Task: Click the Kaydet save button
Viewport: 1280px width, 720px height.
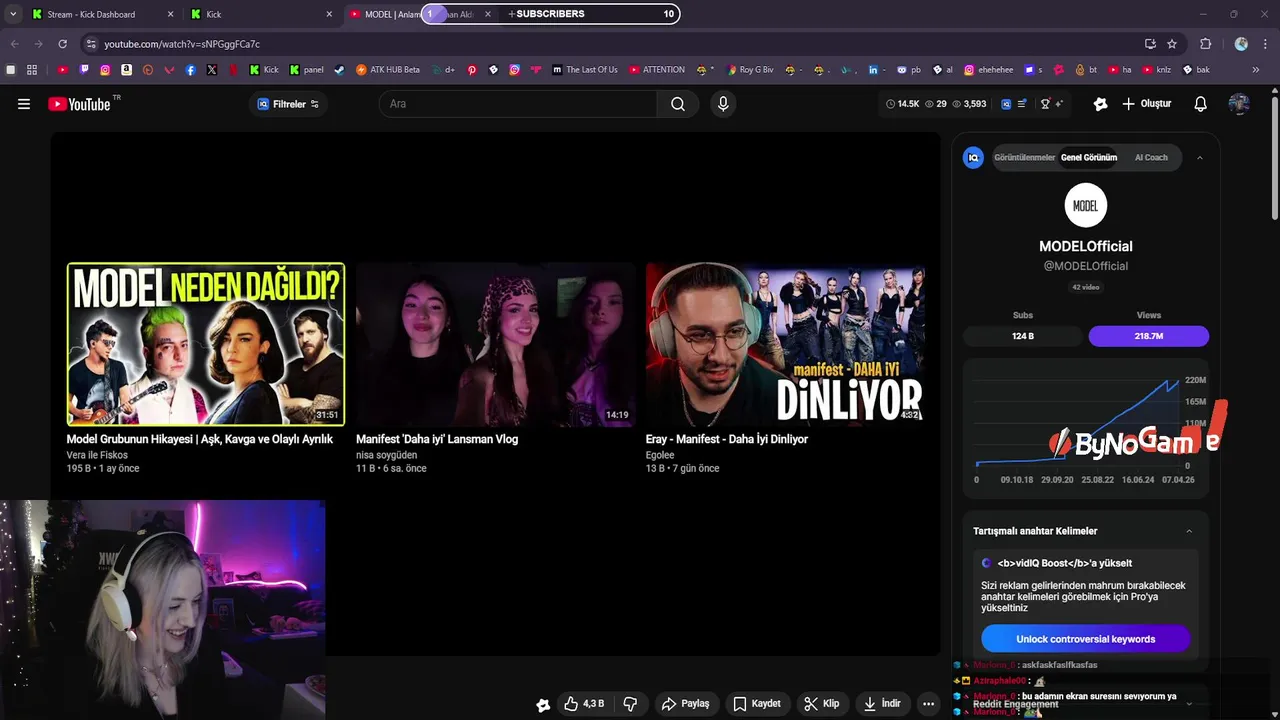Action: 757,704
